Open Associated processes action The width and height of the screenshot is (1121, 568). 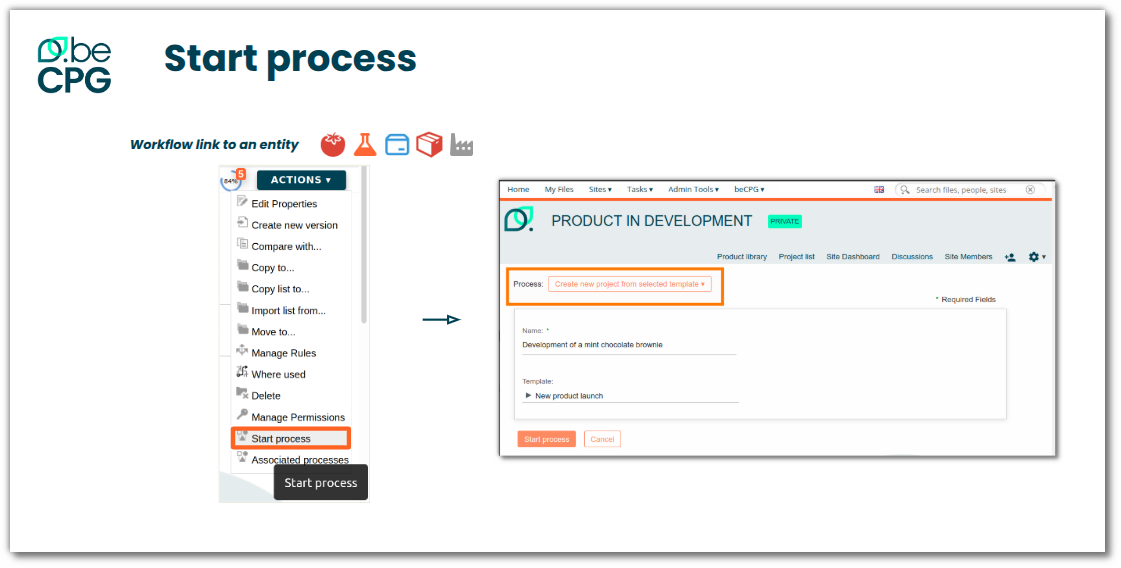[x=300, y=461]
